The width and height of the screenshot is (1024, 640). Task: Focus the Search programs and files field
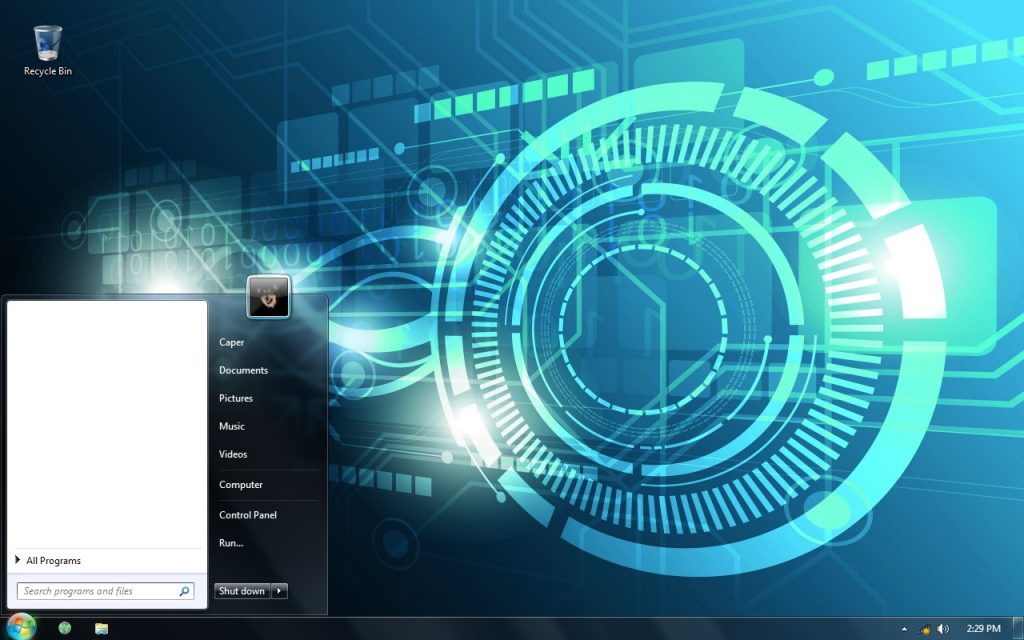point(98,591)
